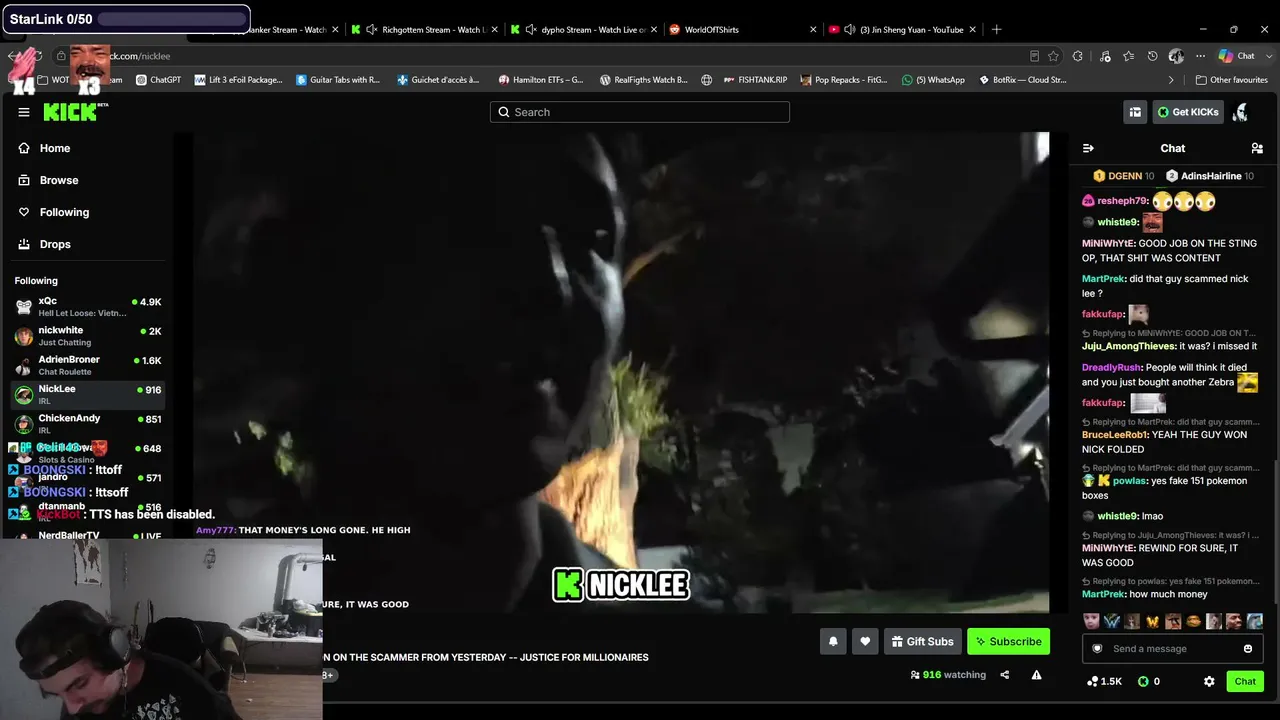The width and height of the screenshot is (1280, 720).
Task: Toggle stream notifications bell
Action: (x=833, y=641)
